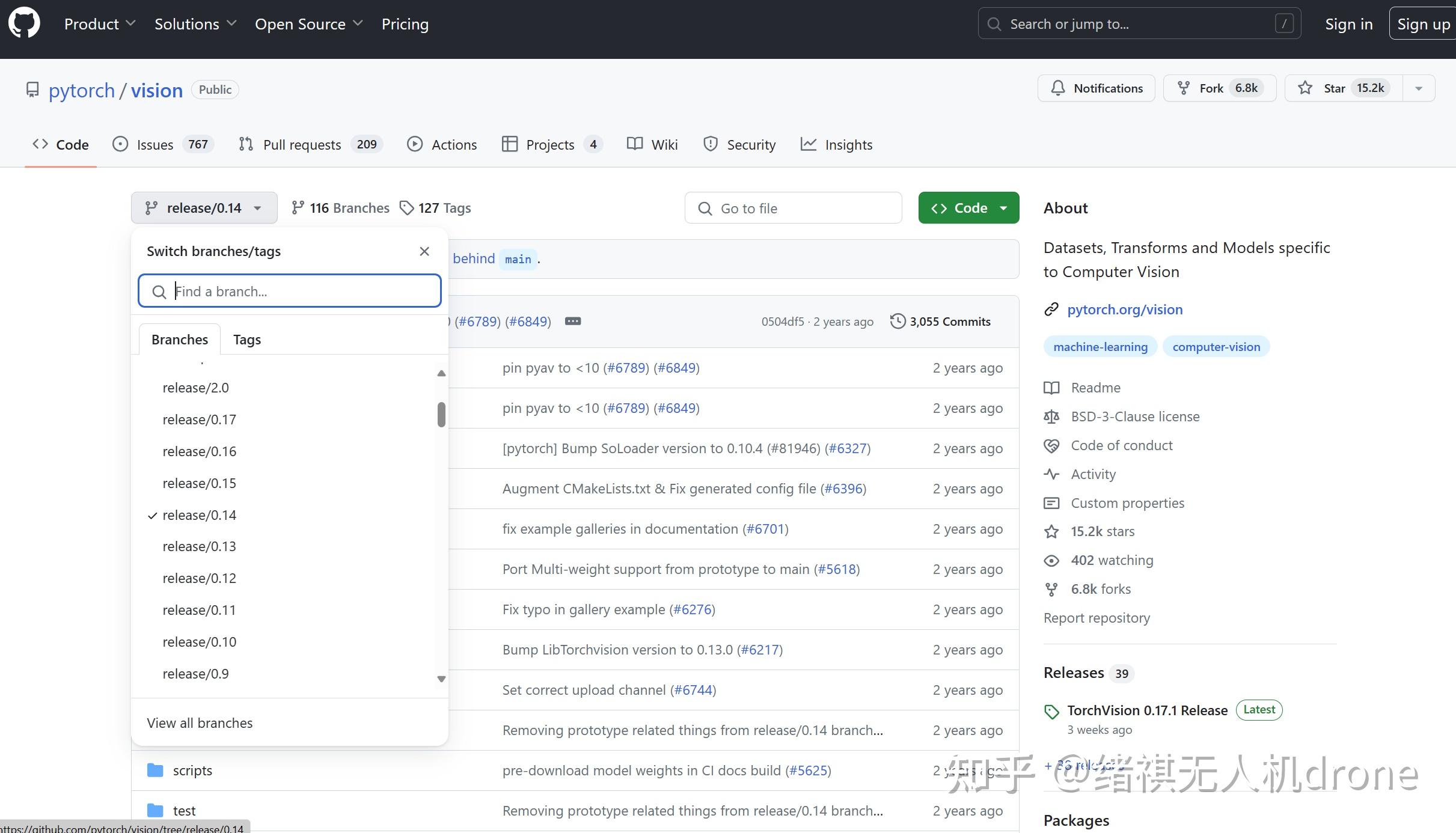
Task: Open star lists dropdown arrow
Action: pos(1419,88)
